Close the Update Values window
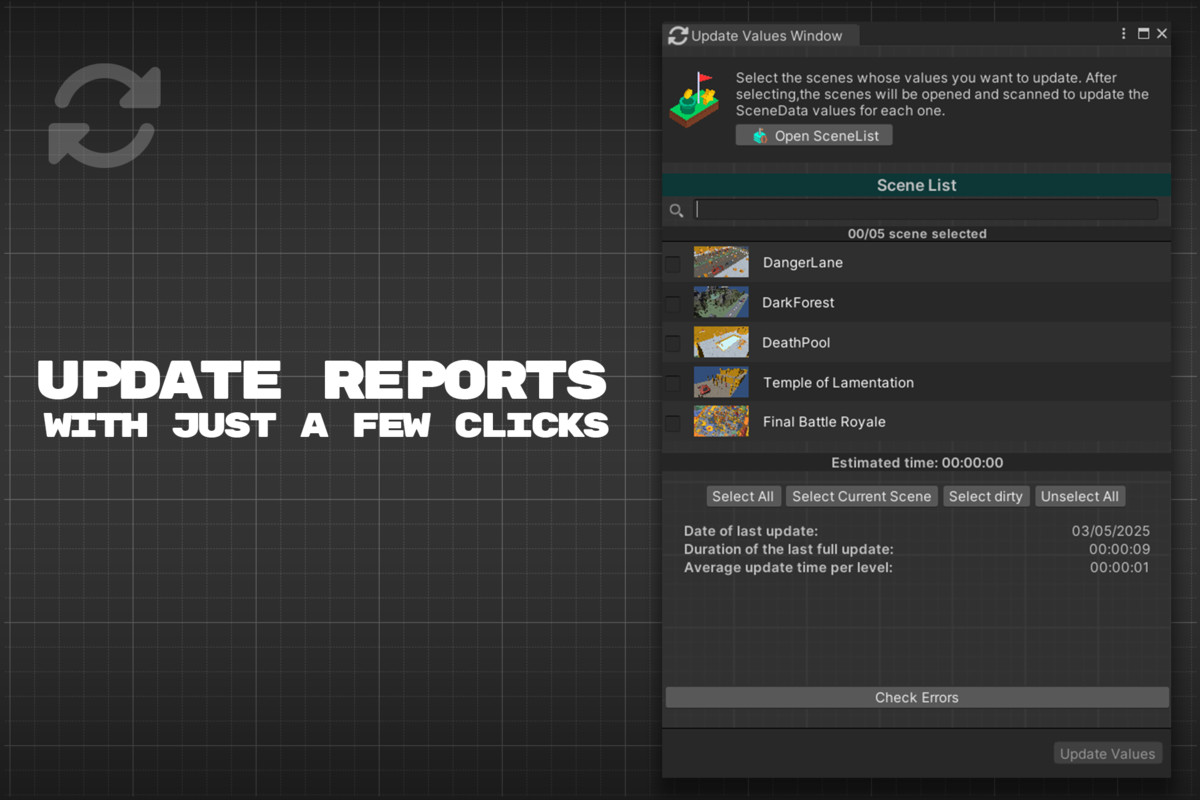The image size is (1200, 800). pyautogui.click(x=1162, y=34)
